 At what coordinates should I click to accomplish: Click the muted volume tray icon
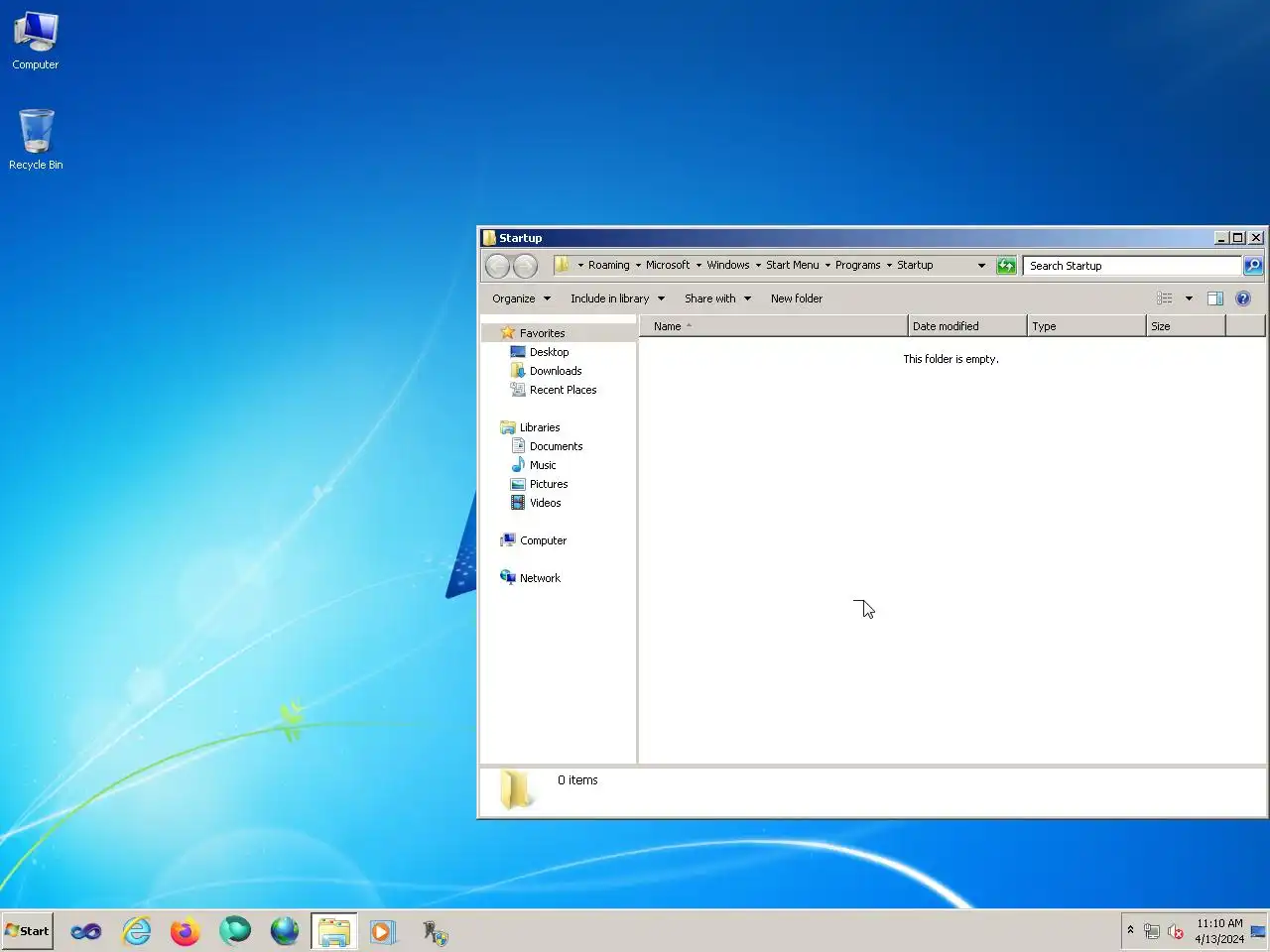click(x=1176, y=931)
